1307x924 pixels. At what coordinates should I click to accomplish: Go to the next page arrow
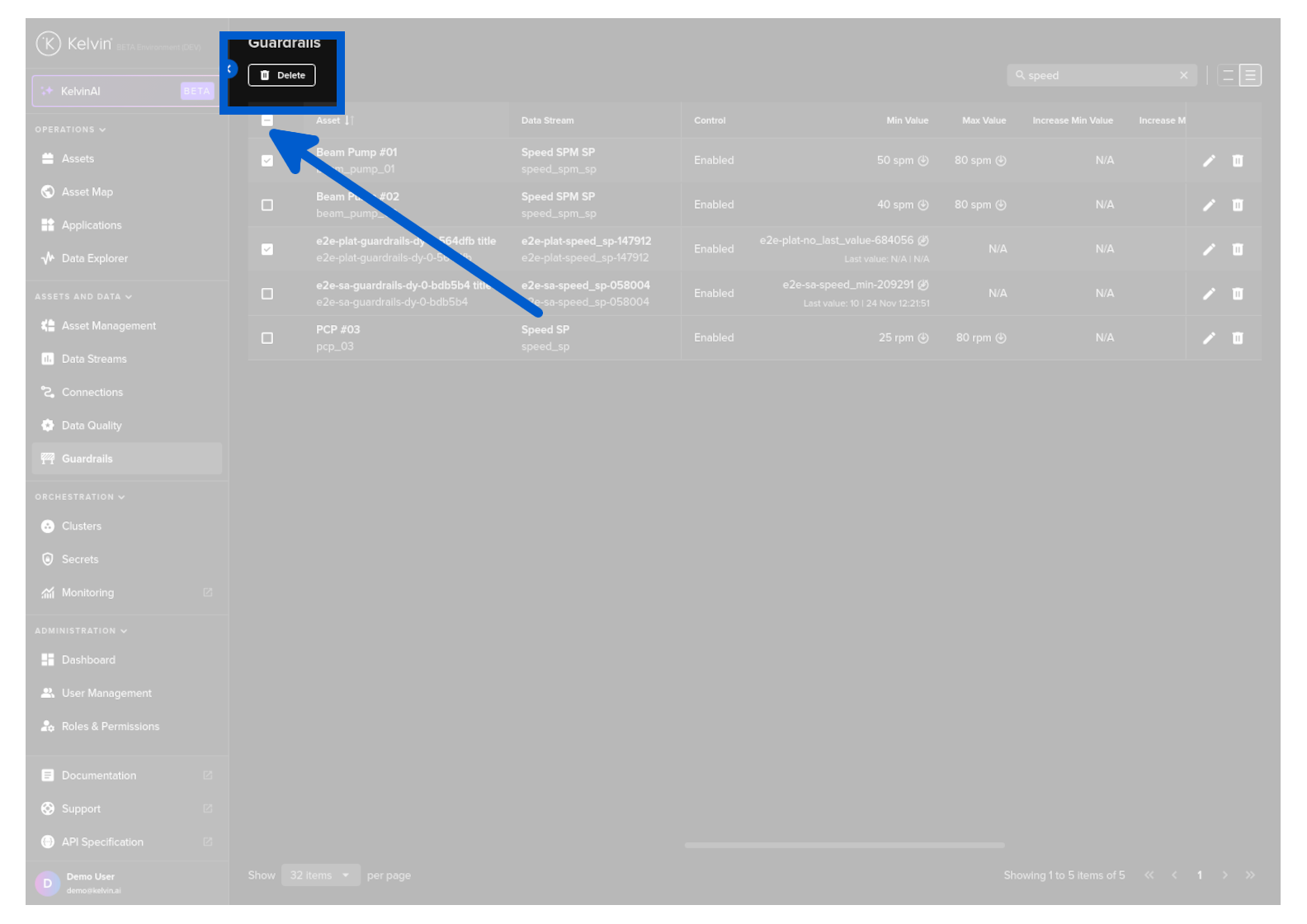click(x=1225, y=875)
